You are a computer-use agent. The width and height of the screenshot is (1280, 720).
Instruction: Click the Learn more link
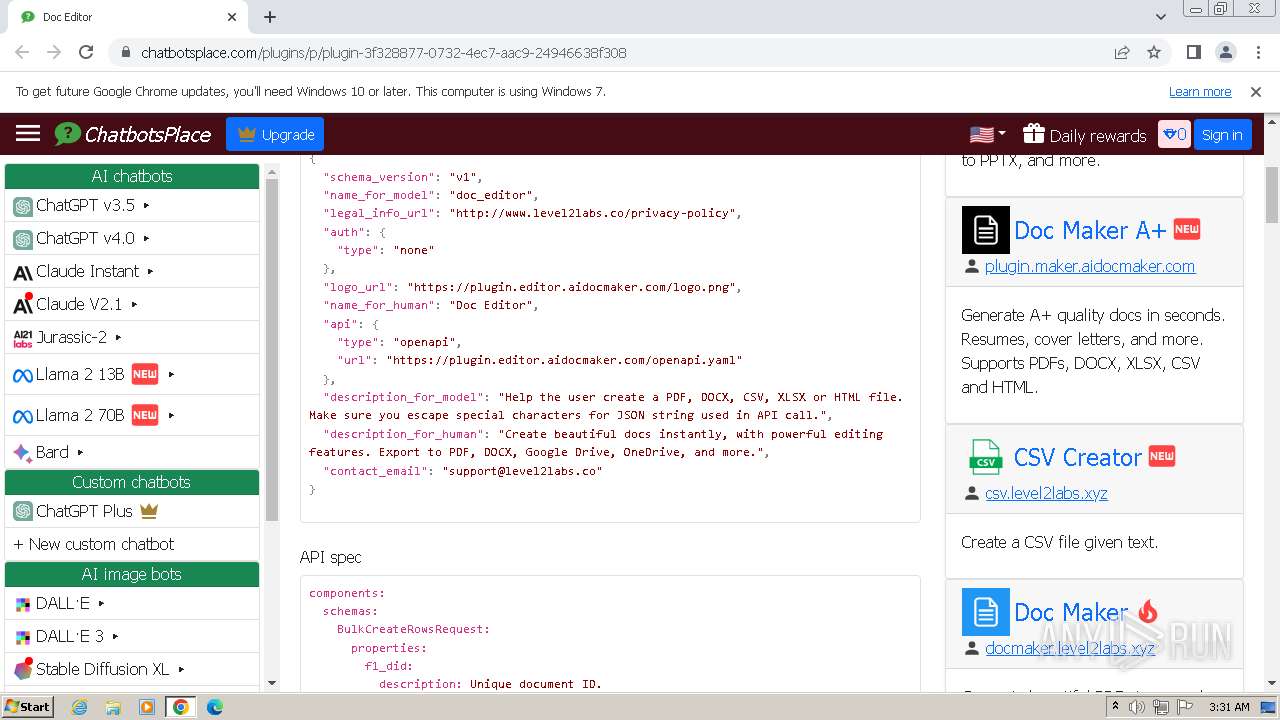(1200, 91)
